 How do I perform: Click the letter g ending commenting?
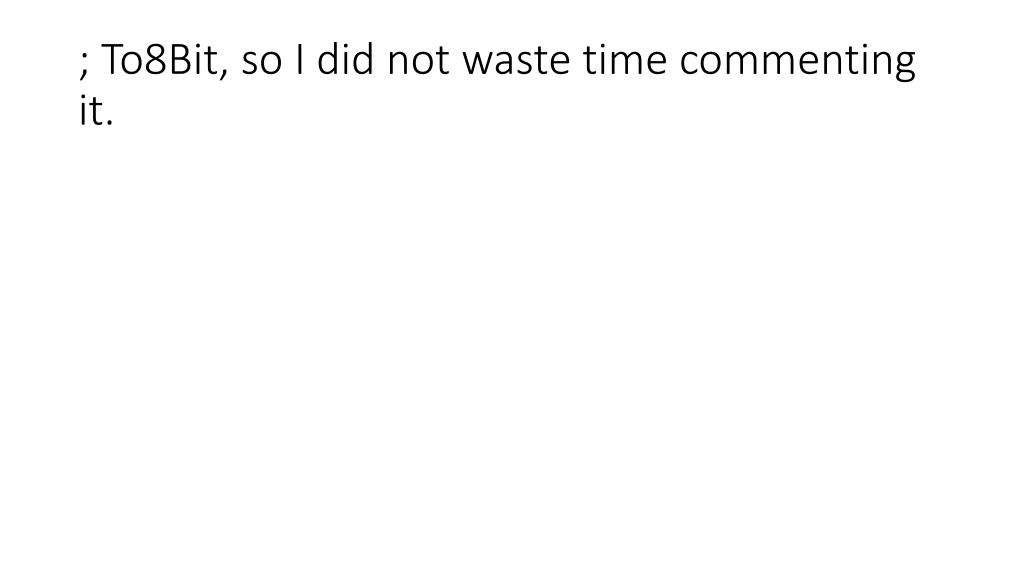click(x=903, y=67)
